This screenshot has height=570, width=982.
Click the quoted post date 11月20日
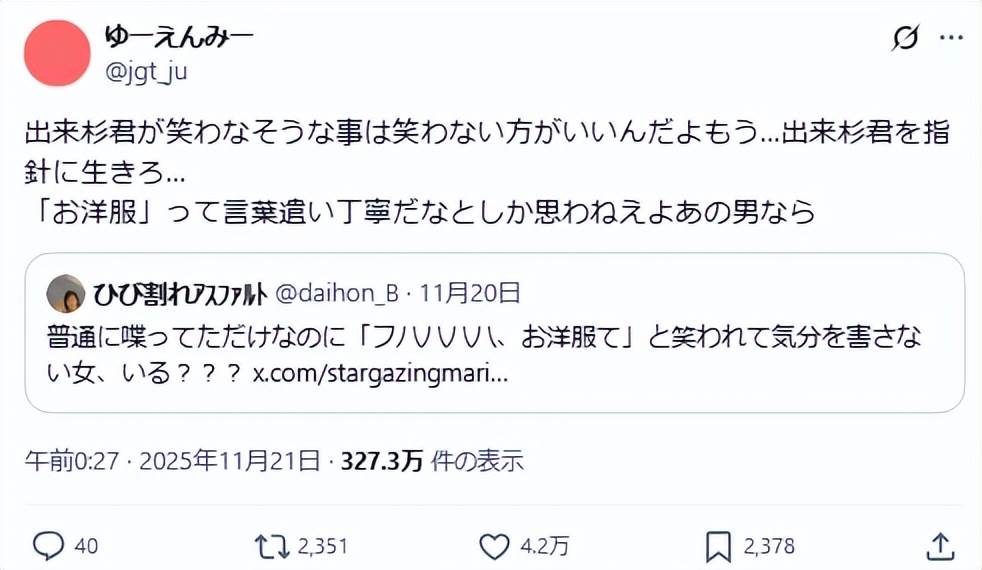tap(470, 293)
